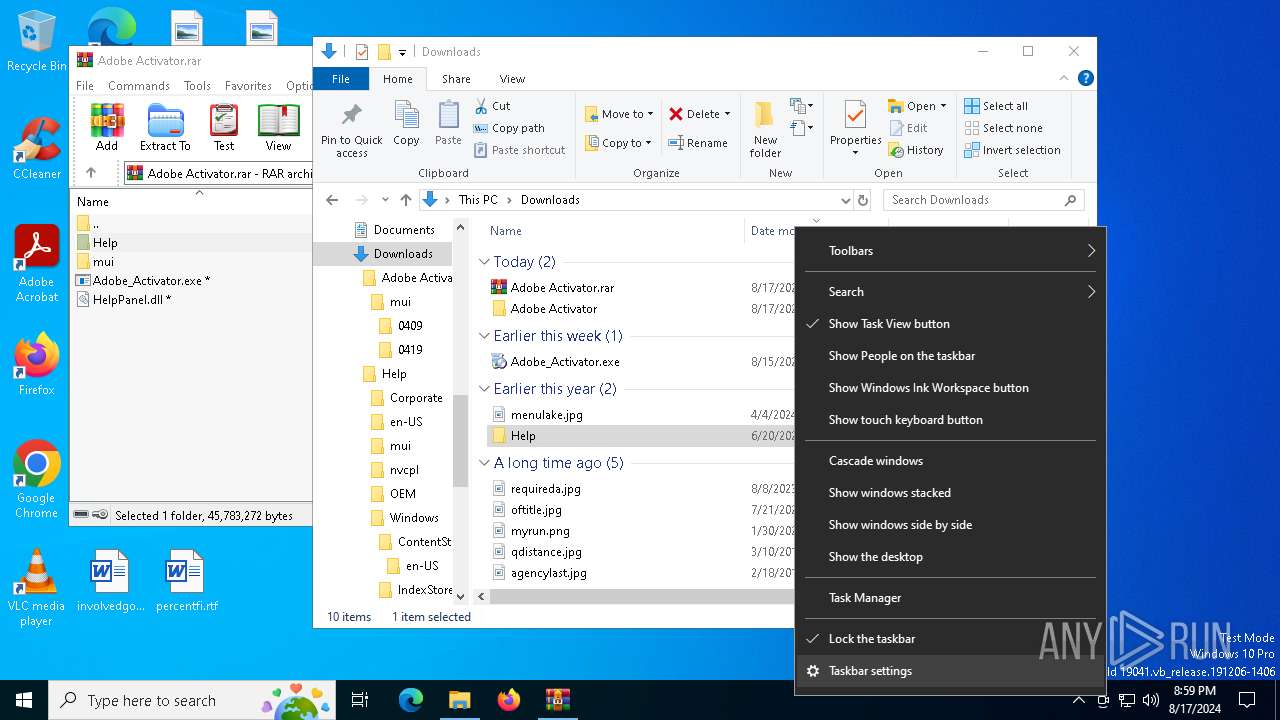
Task: Select menulake.jpg in file list
Action: click(546, 415)
